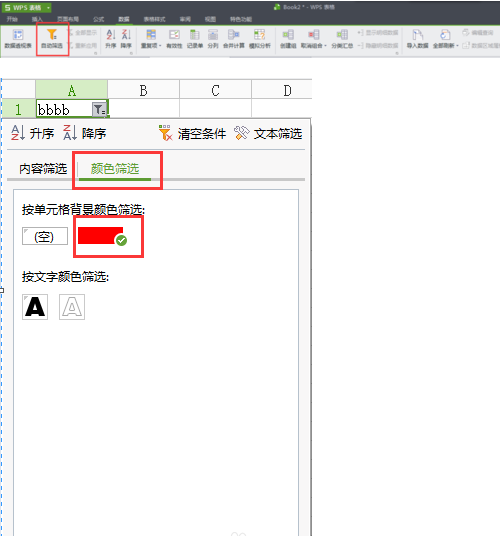The height and width of the screenshot is (536, 501).
Task: Select column B header
Action: pos(144,90)
